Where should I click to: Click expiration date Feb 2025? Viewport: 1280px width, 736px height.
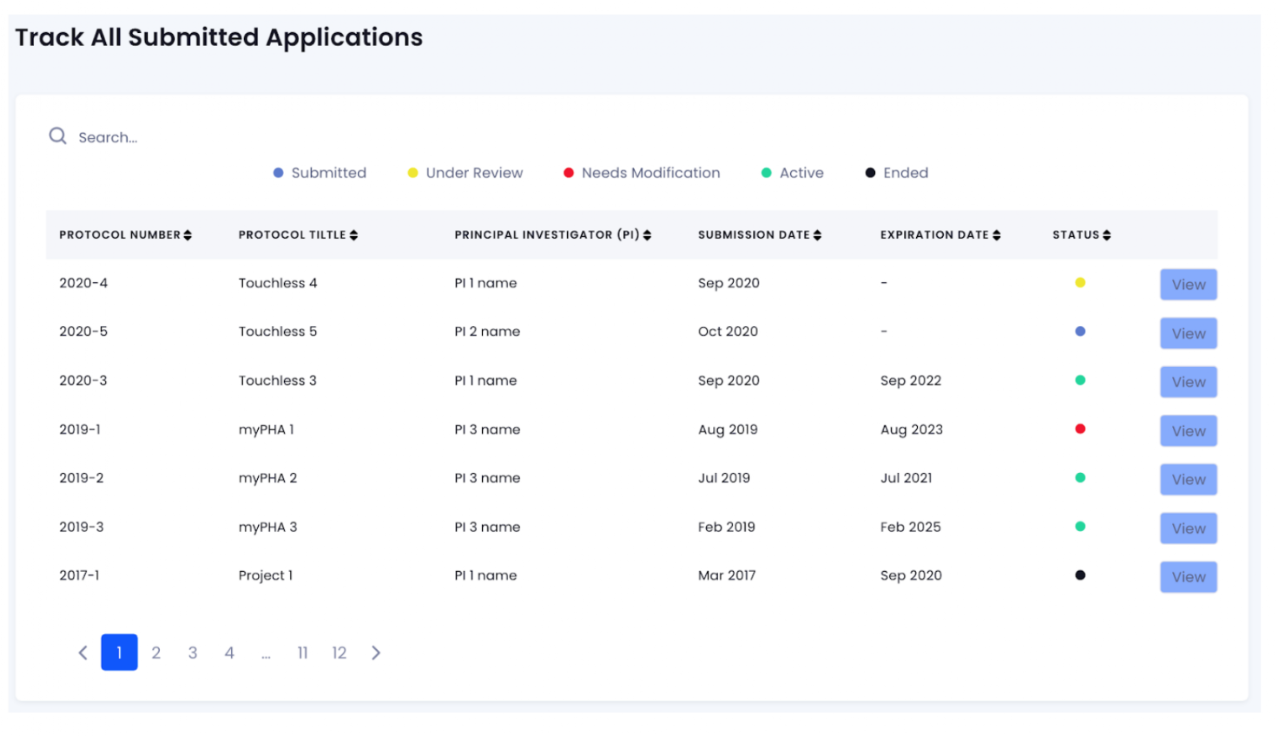coord(910,527)
